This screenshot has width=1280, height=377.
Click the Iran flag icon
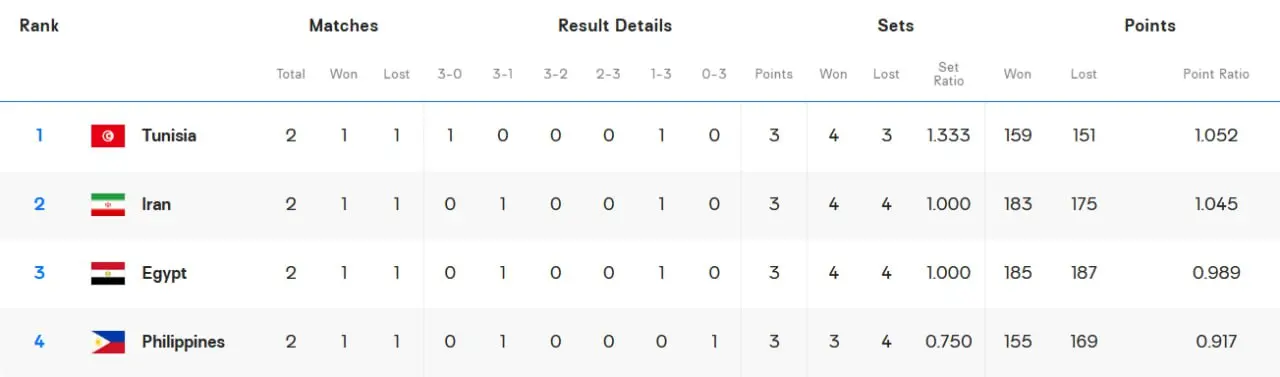tap(108, 205)
